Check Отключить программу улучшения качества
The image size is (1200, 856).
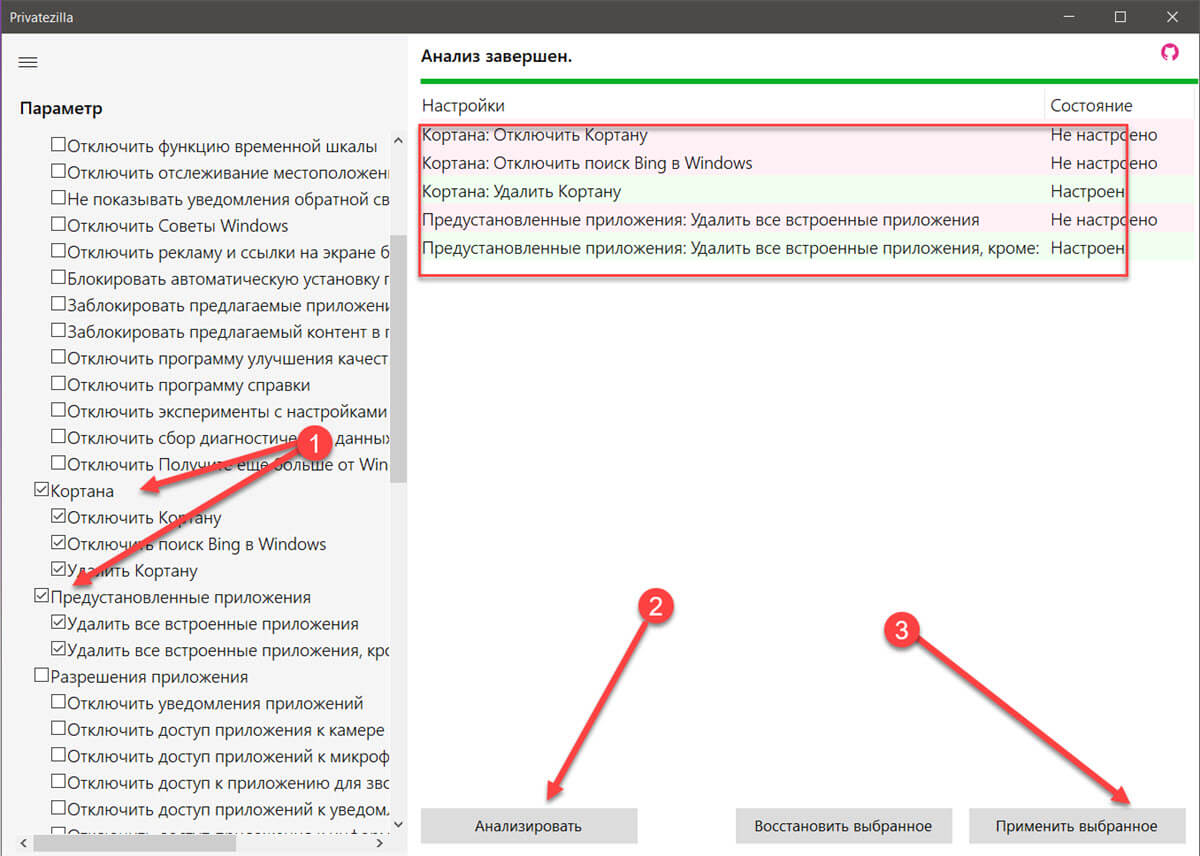coord(58,358)
